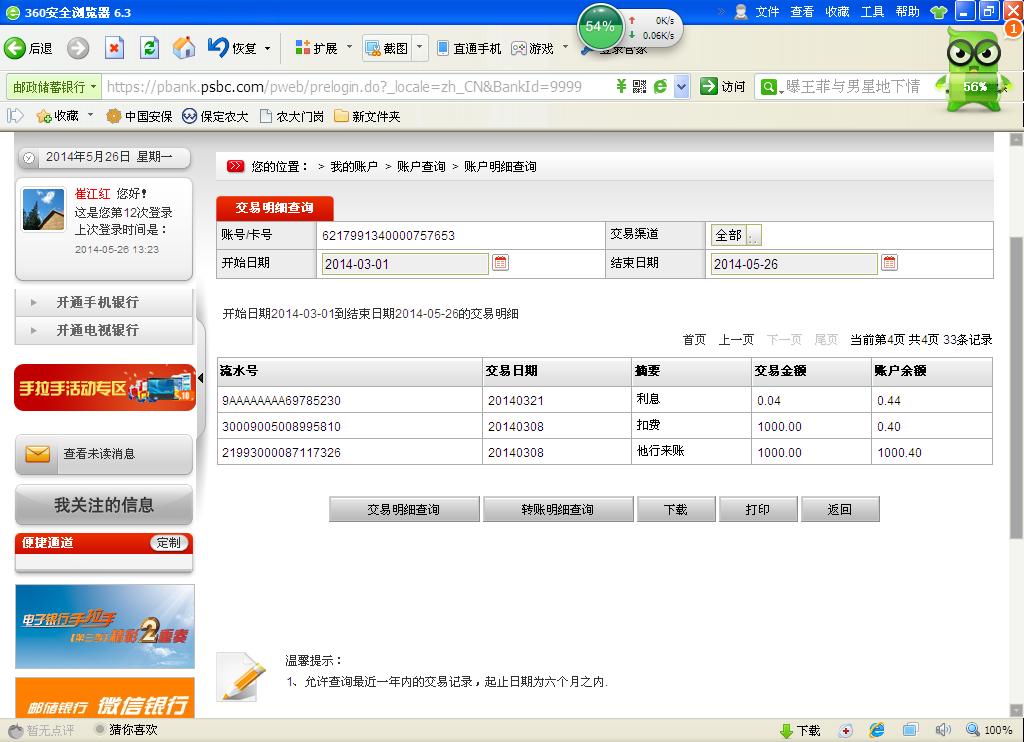Click the envelope unread messages icon
This screenshot has width=1024, height=742.
[x=38, y=454]
